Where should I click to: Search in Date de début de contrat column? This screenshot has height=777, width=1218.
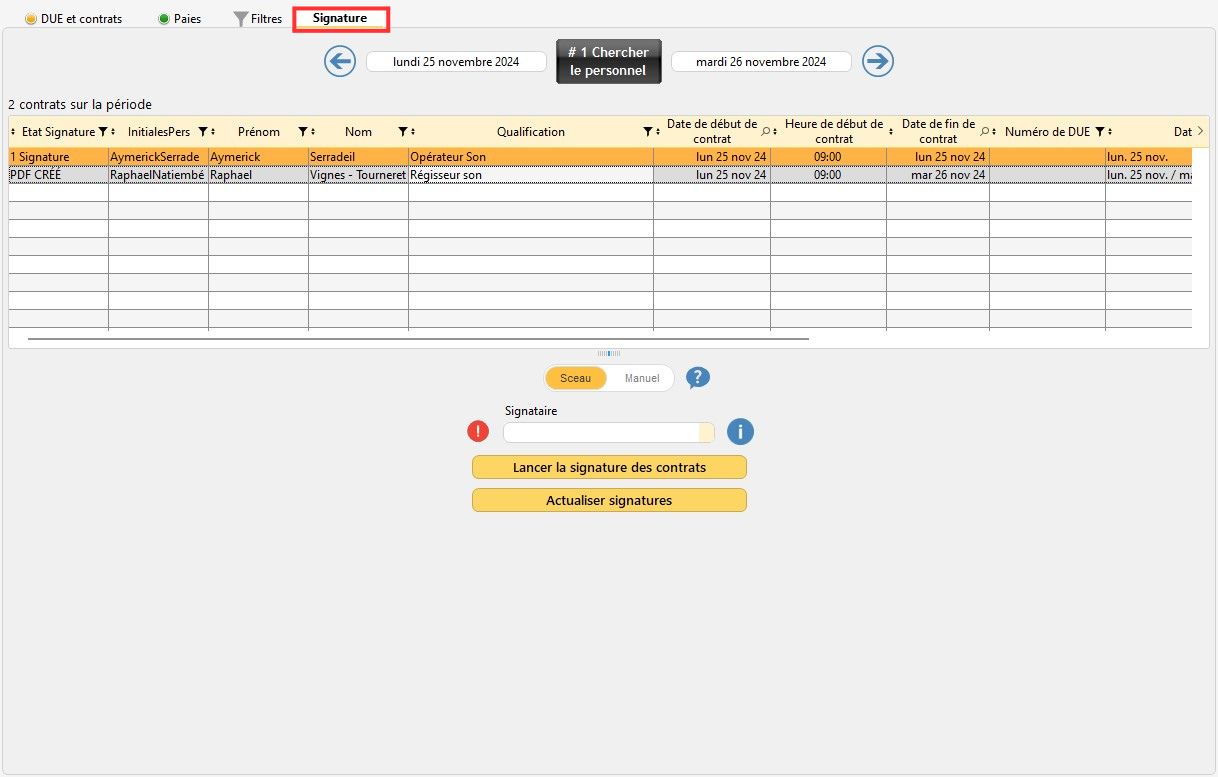[766, 132]
